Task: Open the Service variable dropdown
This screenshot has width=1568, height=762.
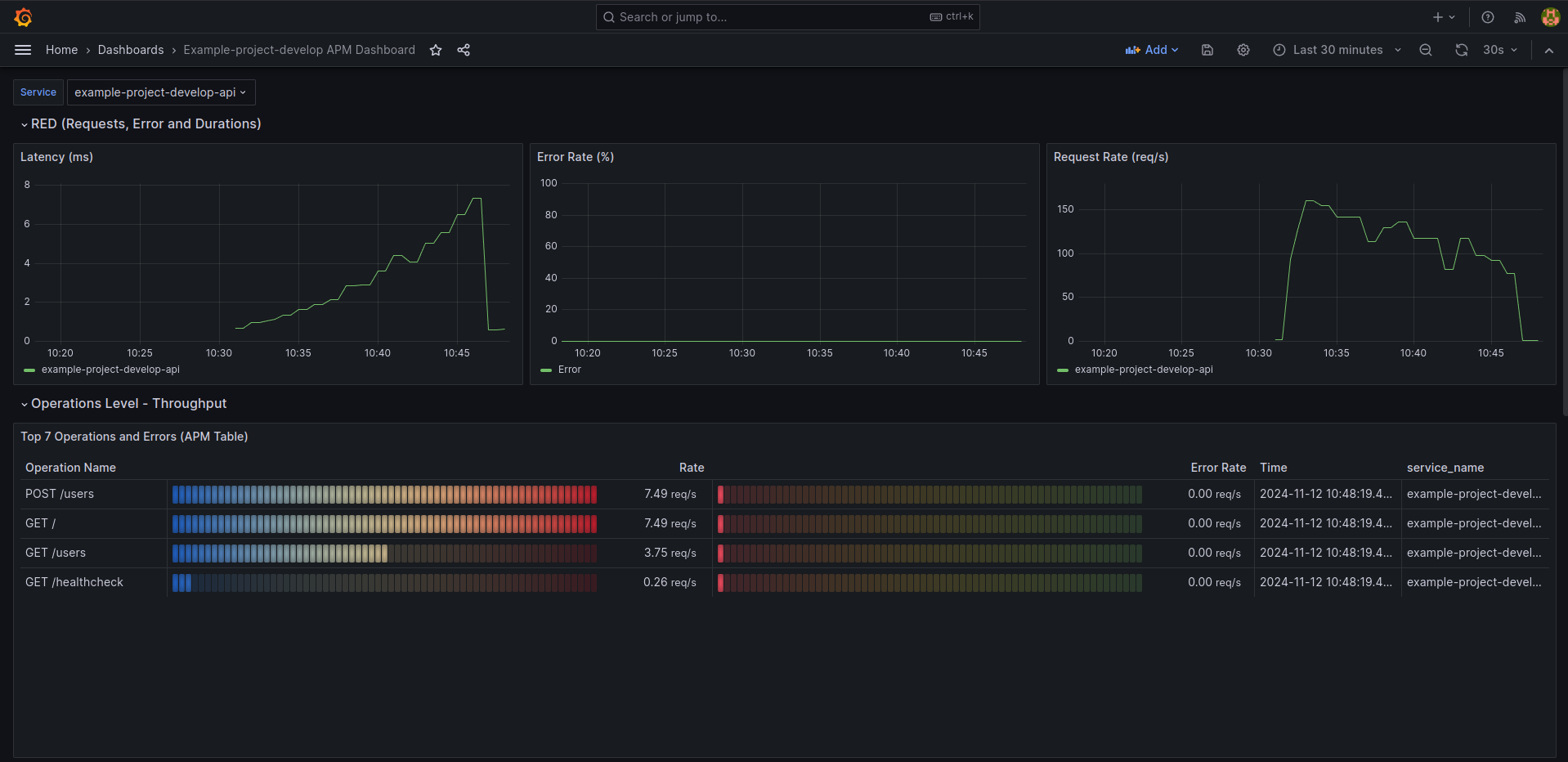Action: tap(161, 92)
